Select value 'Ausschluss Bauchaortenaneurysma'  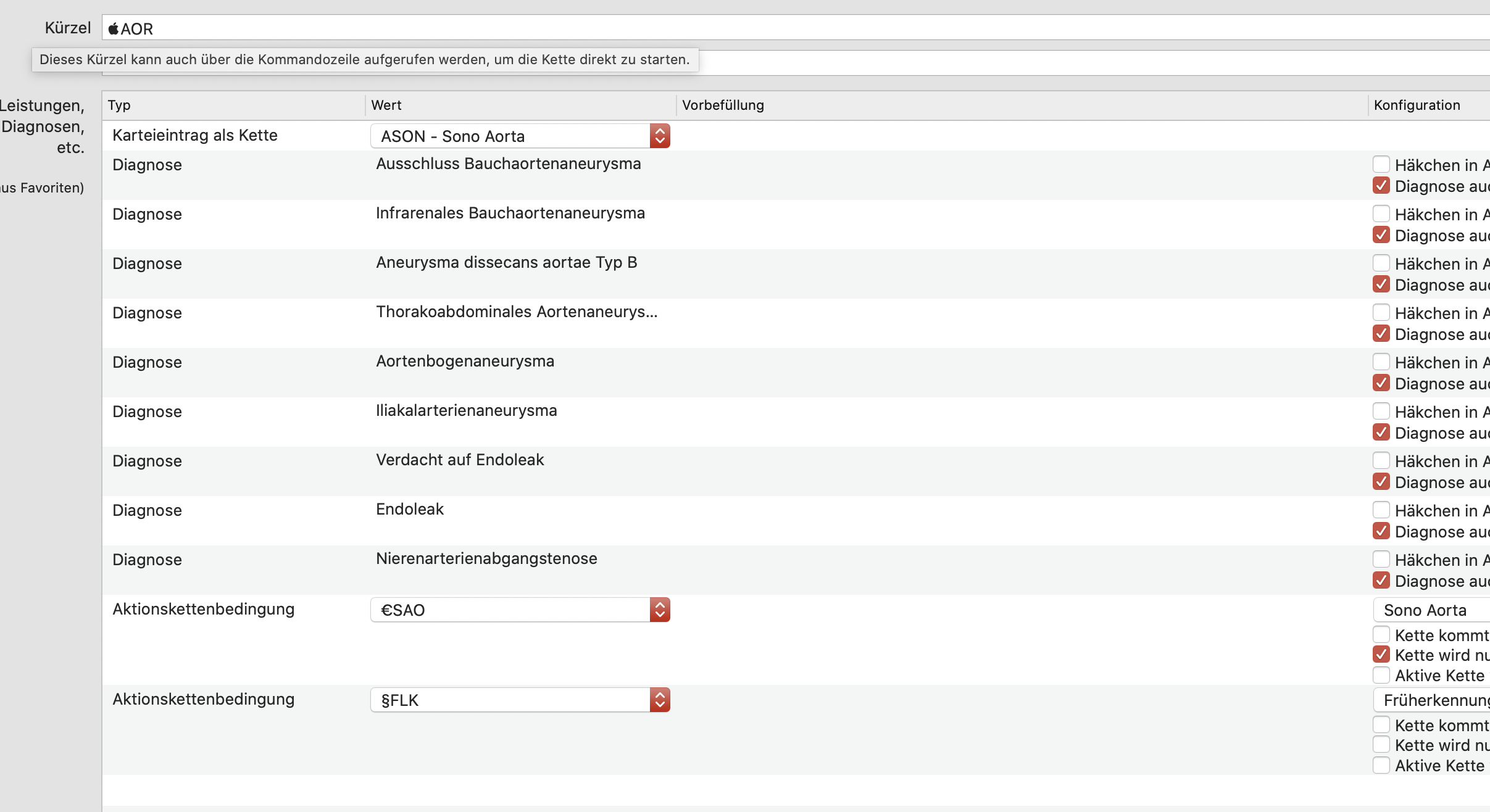(x=509, y=164)
